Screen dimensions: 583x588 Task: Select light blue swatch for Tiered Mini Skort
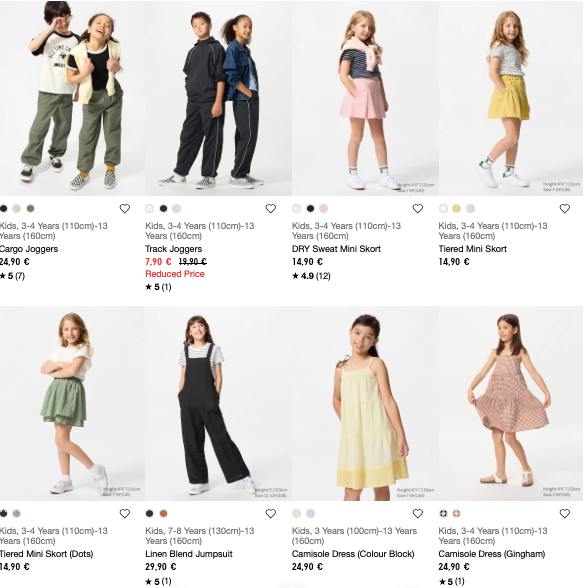click(x=471, y=208)
